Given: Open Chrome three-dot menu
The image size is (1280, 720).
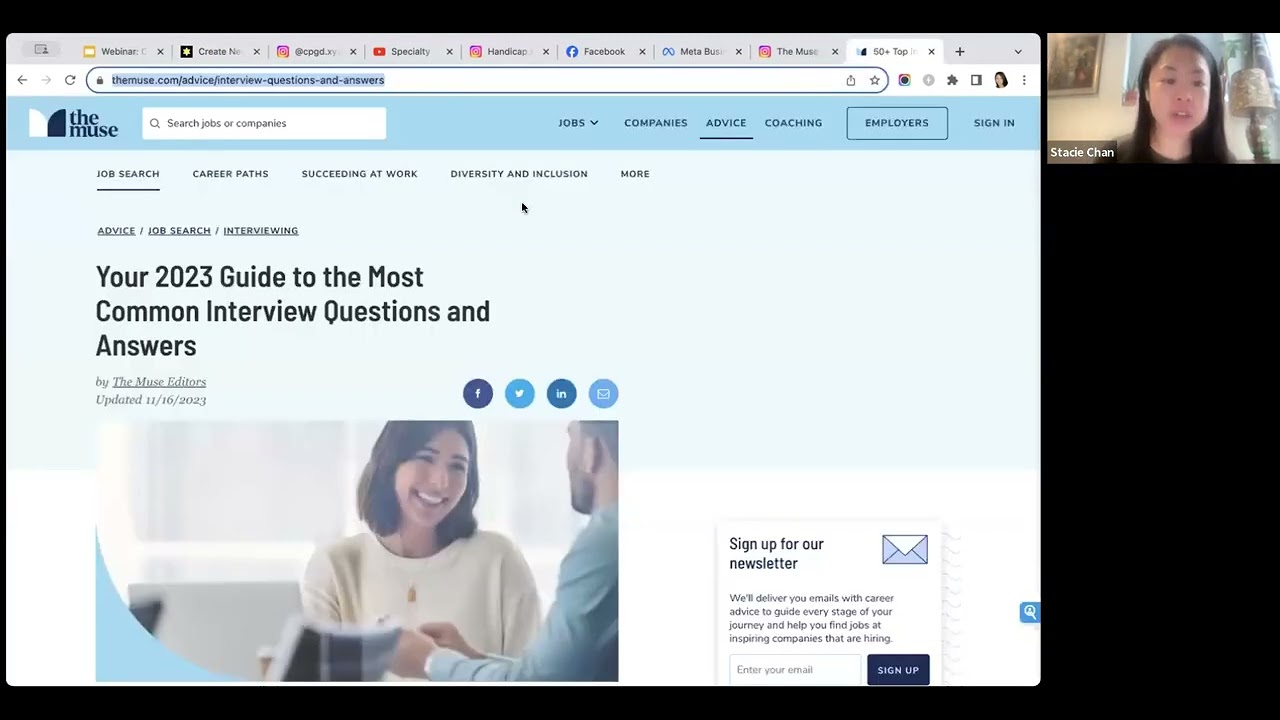Looking at the screenshot, I should [1024, 80].
